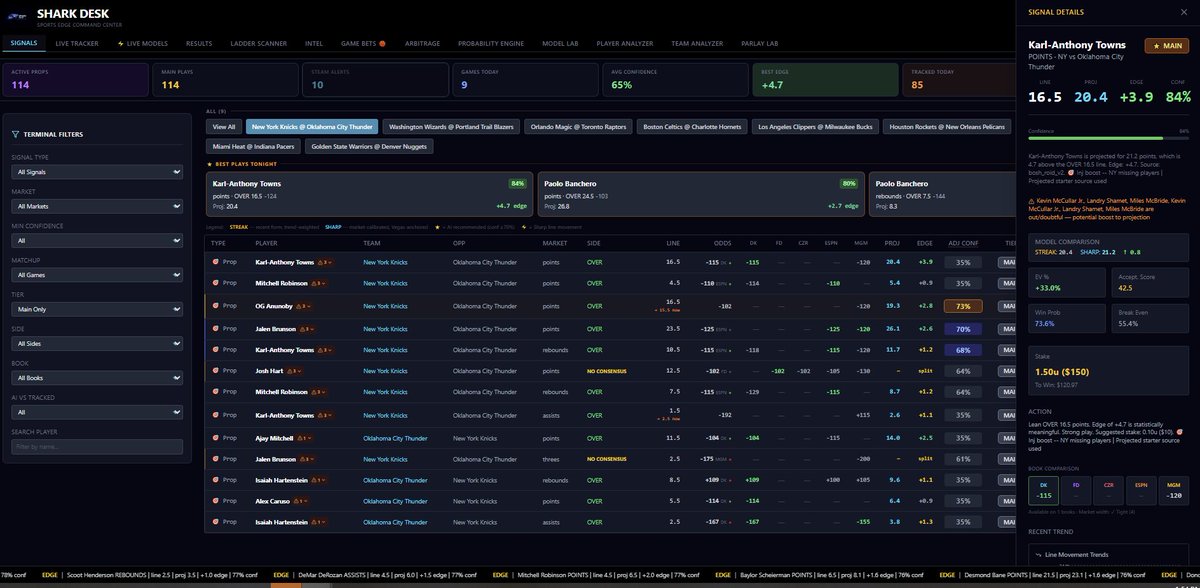Sort table by the EDGE column header
Viewport: 1200px width, 588px height.
(x=924, y=242)
